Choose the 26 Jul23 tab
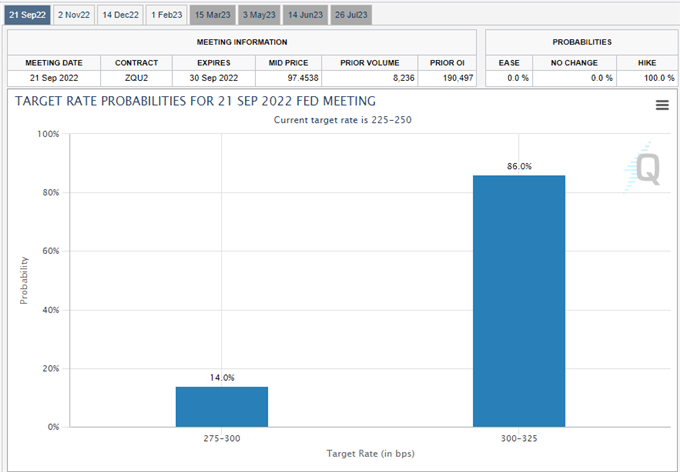 [x=351, y=15]
